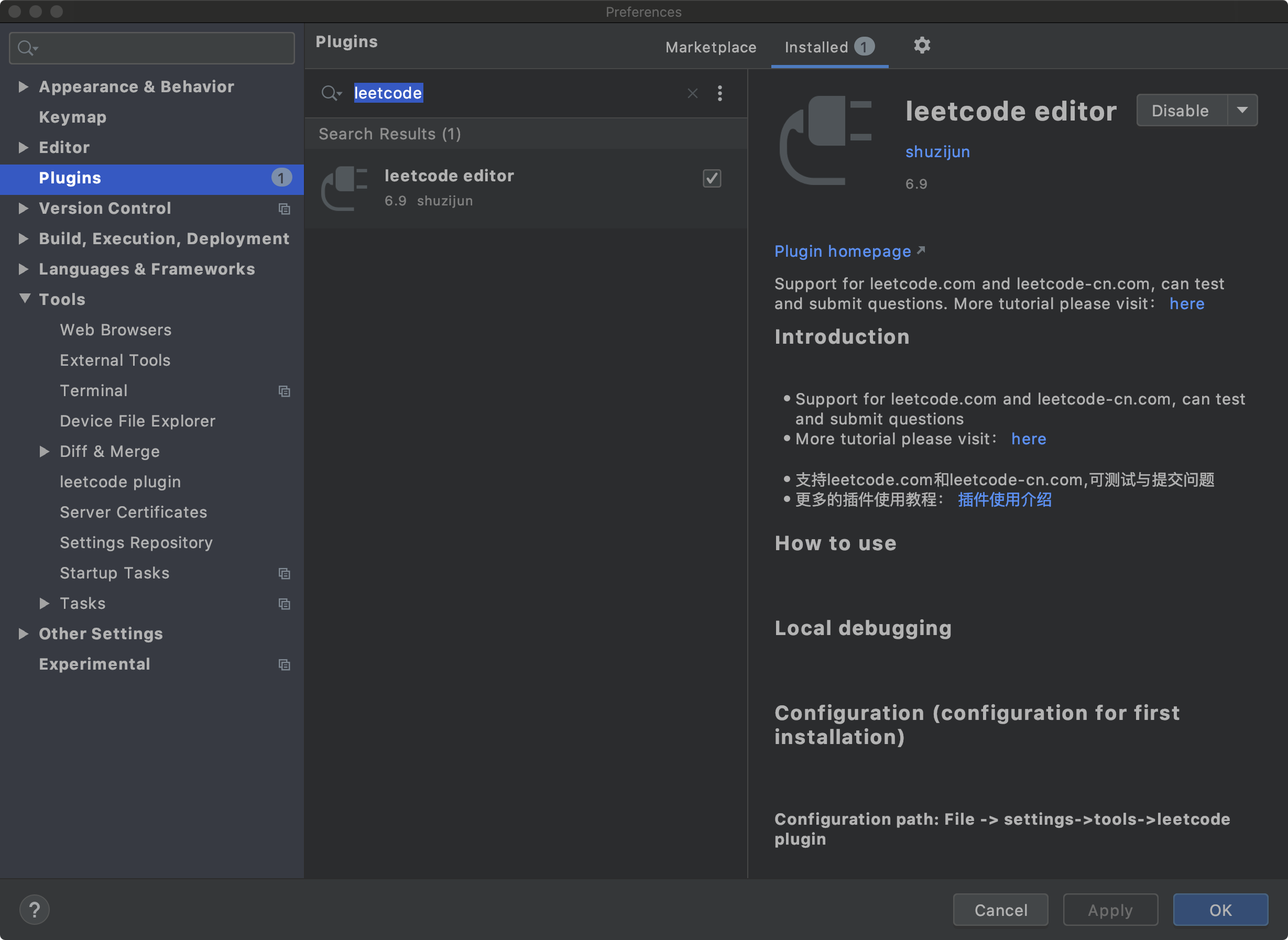Switch to the Marketplace tab
This screenshot has height=940, width=1288.
click(711, 47)
